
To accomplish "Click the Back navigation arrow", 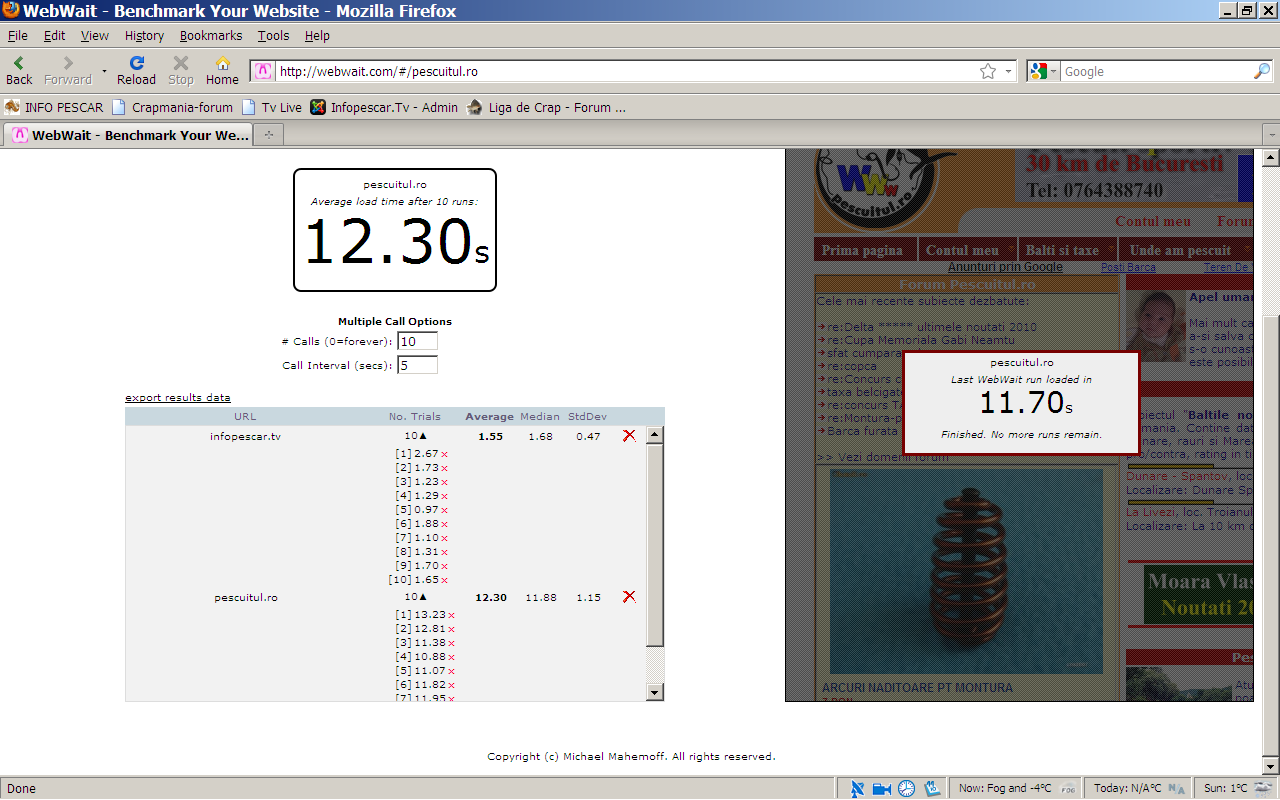I will [x=18, y=63].
